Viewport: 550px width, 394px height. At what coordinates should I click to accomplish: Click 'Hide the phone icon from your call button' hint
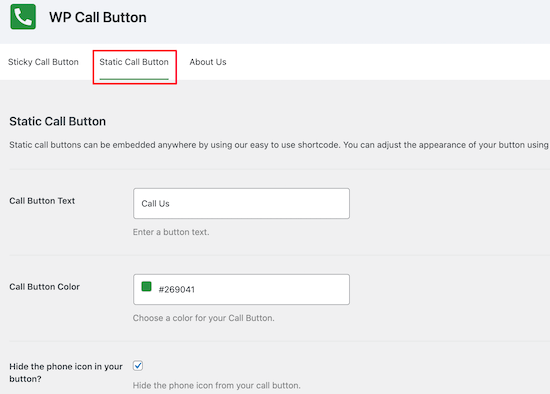(x=216, y=385)
